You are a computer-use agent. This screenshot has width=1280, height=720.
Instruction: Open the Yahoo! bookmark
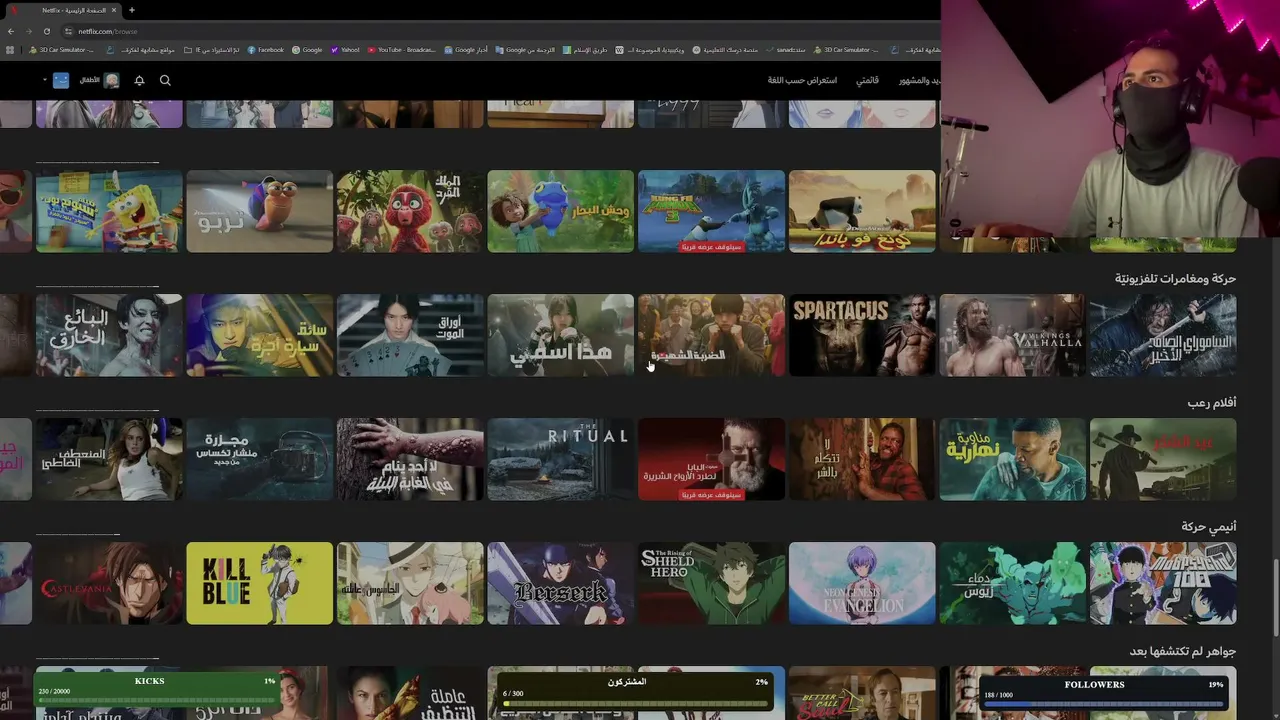click(x=345, y=50)
